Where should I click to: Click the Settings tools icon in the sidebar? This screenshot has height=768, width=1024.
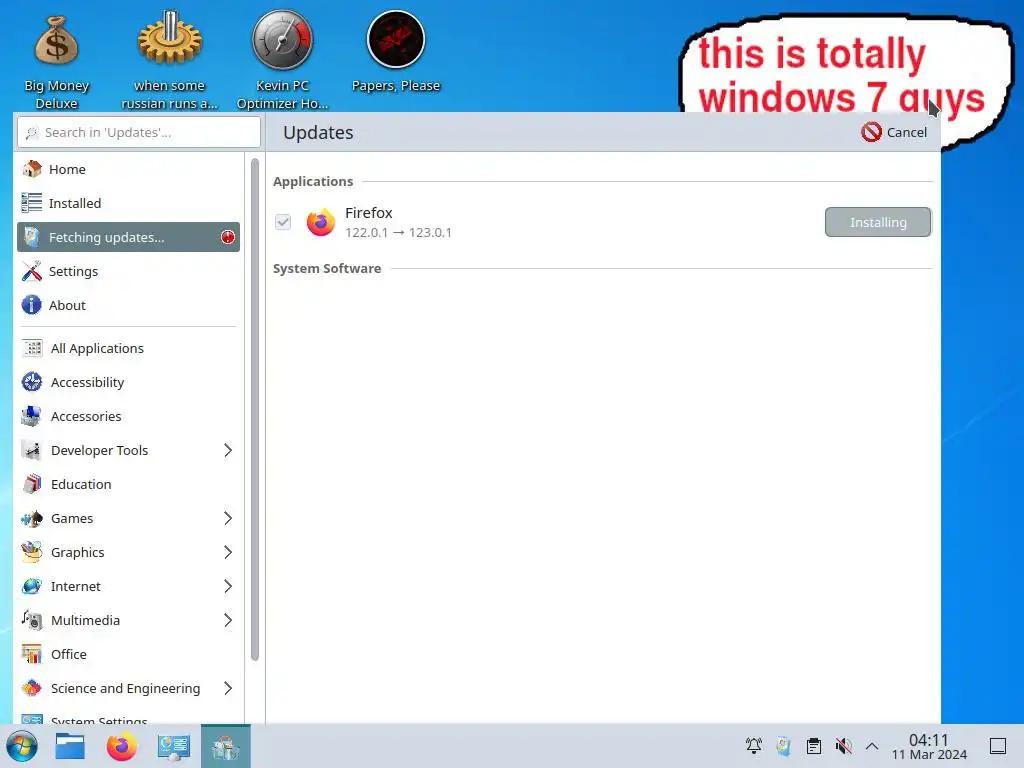click(x=31, y=271)
